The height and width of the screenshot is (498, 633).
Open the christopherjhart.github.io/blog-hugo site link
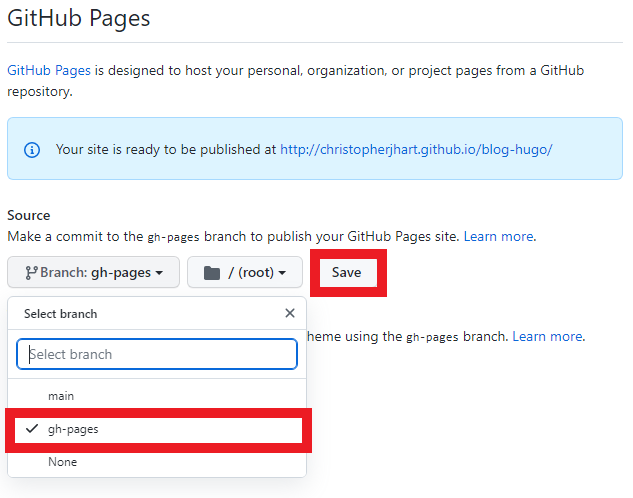point(416,149)
